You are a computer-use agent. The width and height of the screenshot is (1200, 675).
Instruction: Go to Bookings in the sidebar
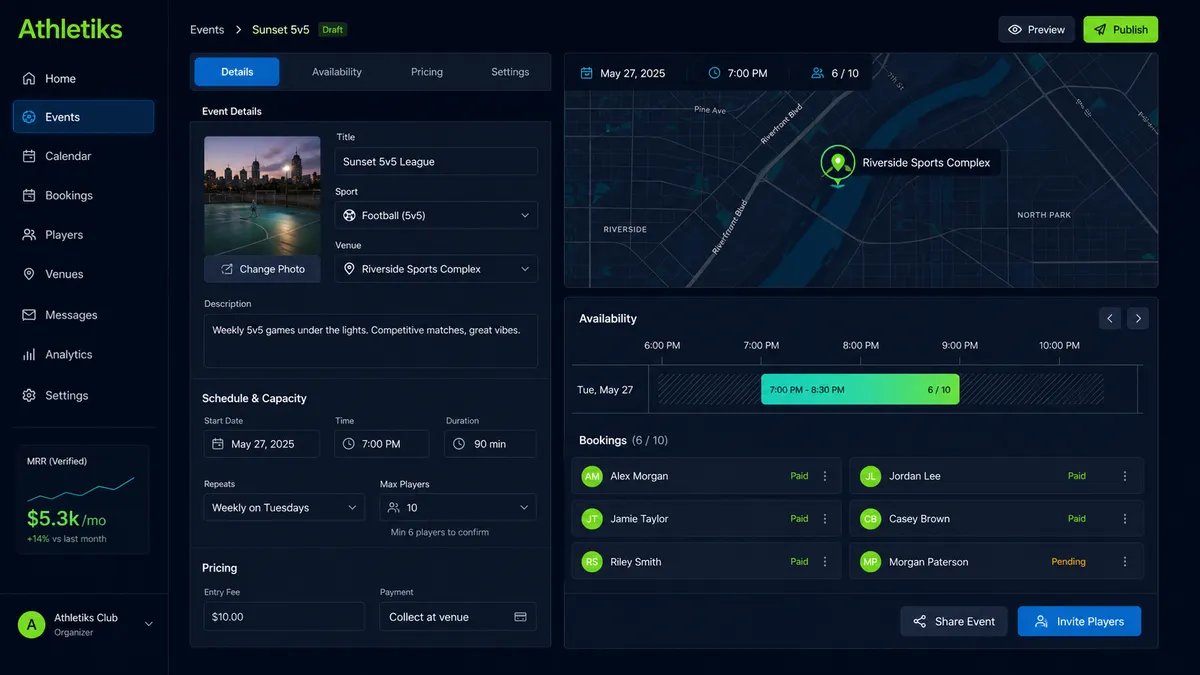click(83, 195)
